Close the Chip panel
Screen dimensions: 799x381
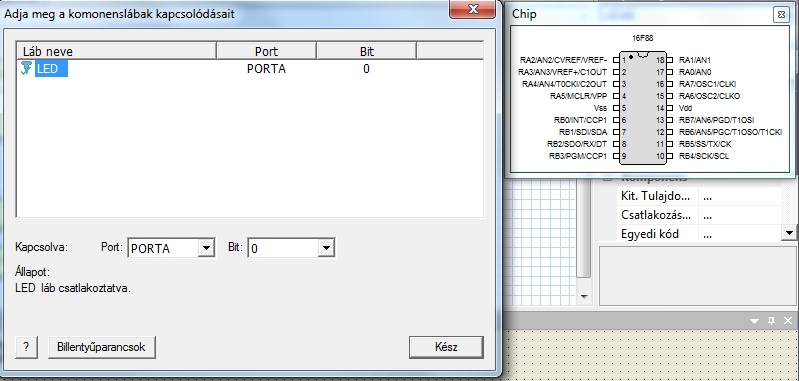click(780, 15)
